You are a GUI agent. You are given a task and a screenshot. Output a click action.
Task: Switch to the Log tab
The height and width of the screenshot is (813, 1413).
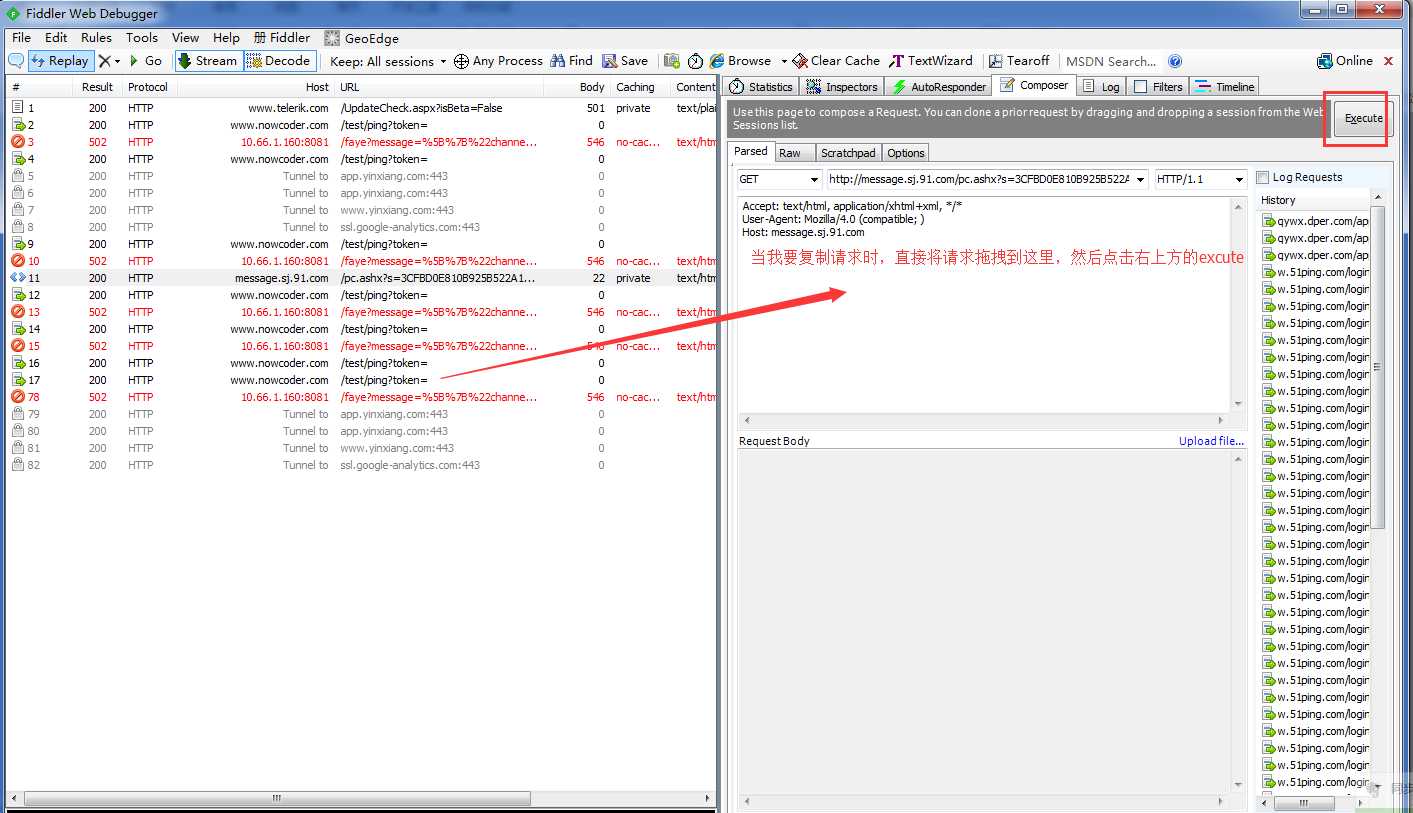[x=1101, y=87]
